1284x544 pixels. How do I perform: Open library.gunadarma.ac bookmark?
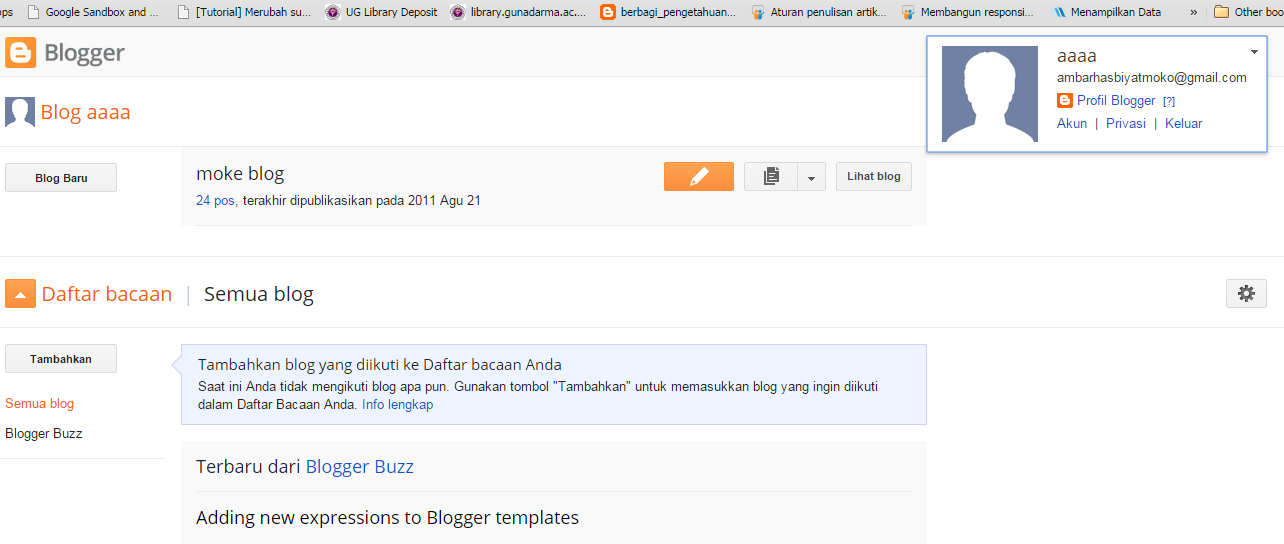pyautogui.click(x=517, y=12)
